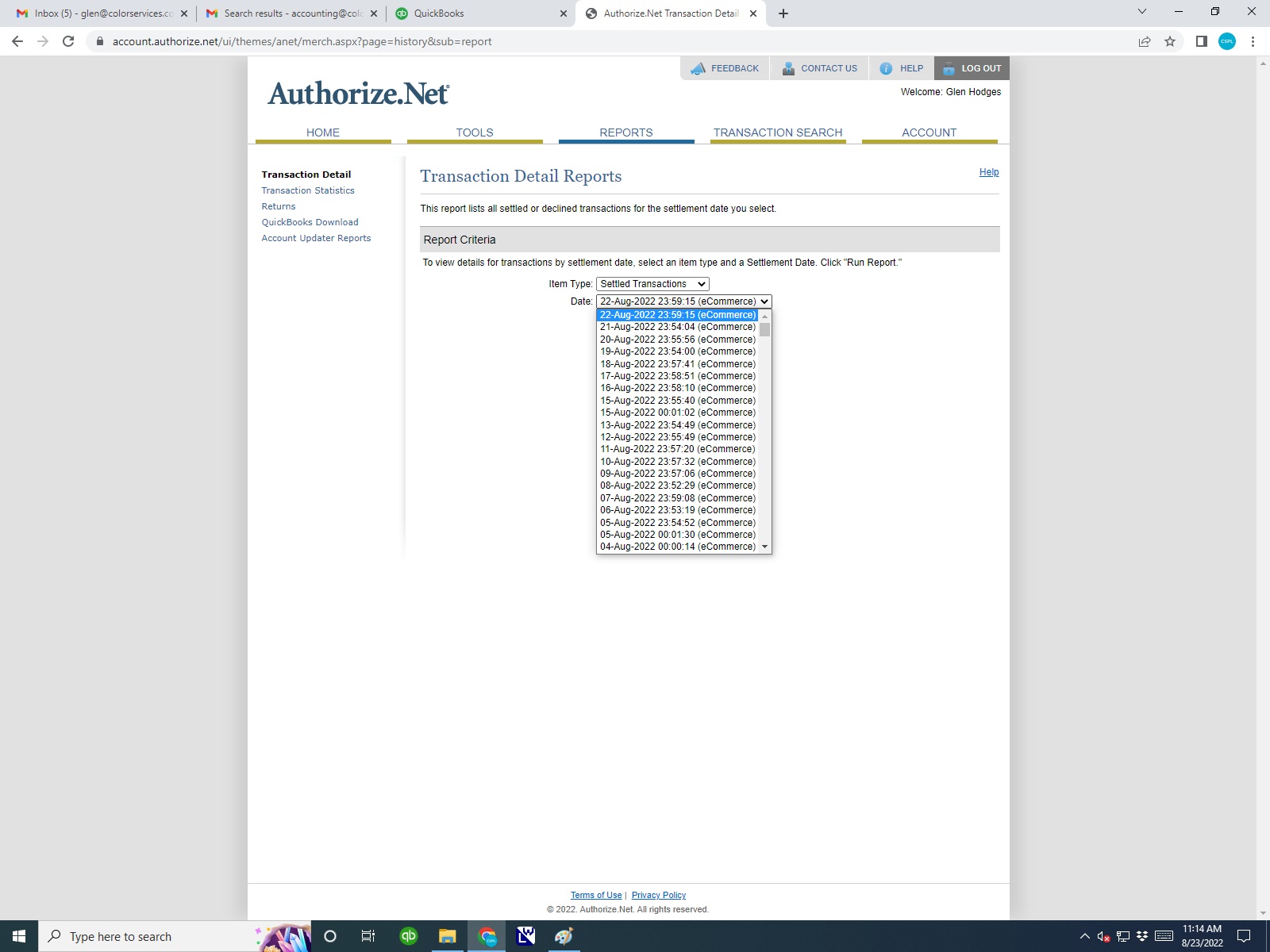Click the Contact Us person icon
The width and height of the screenshot is (1270, 952).
(788, 69)
